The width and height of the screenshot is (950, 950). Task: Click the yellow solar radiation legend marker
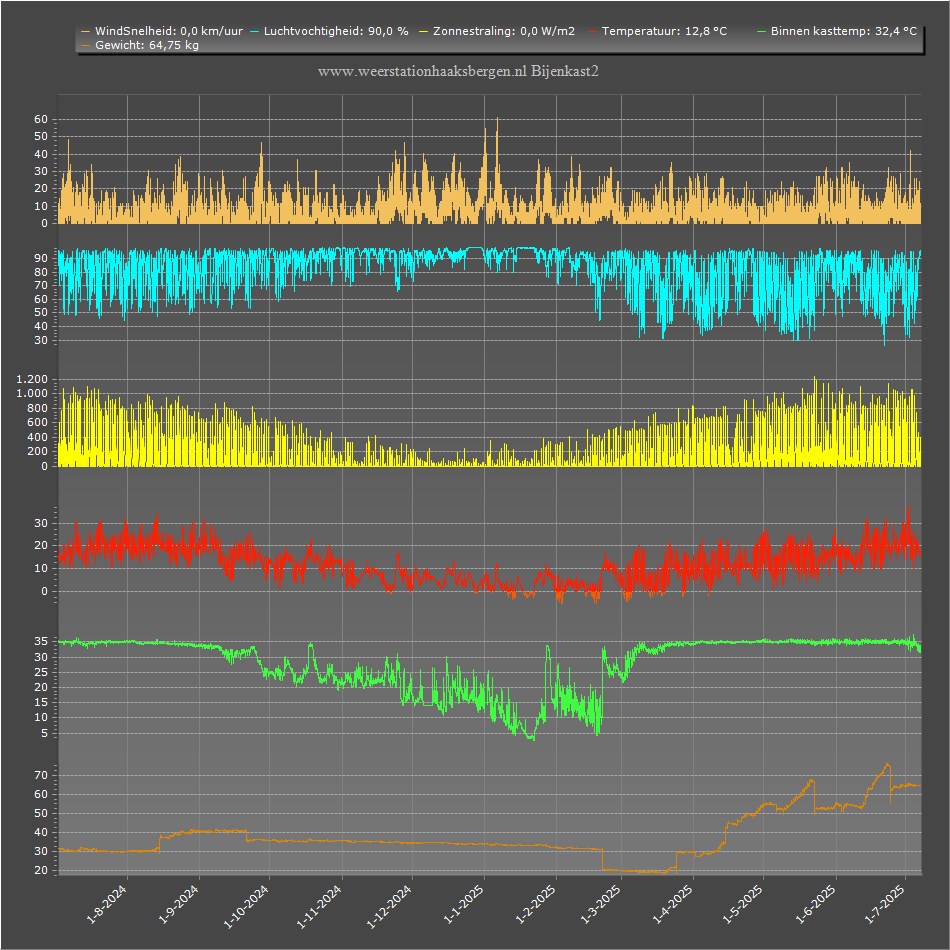(x=424, y=32)
